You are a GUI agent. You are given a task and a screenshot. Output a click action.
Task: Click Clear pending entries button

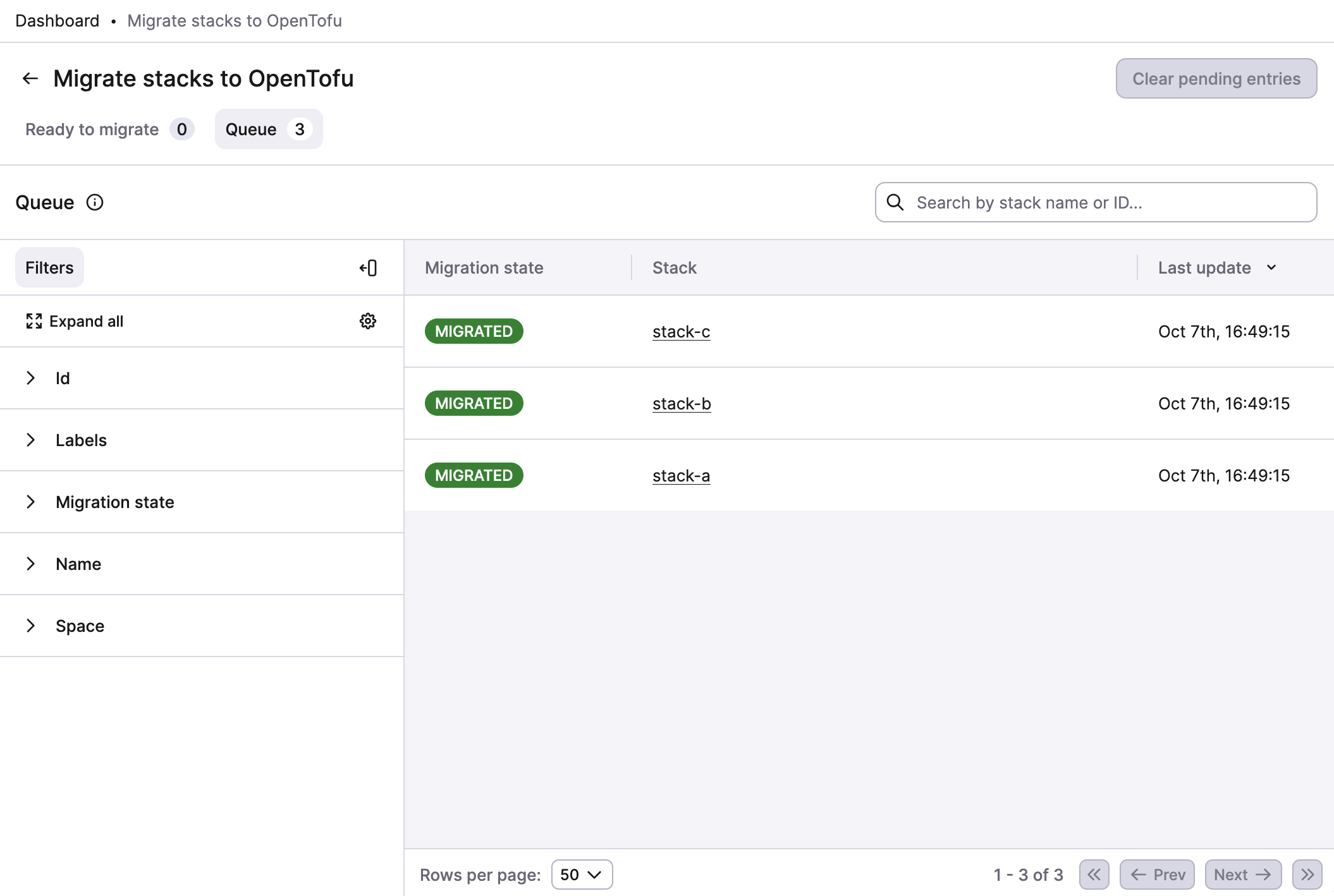click(x=1216, y=78)
